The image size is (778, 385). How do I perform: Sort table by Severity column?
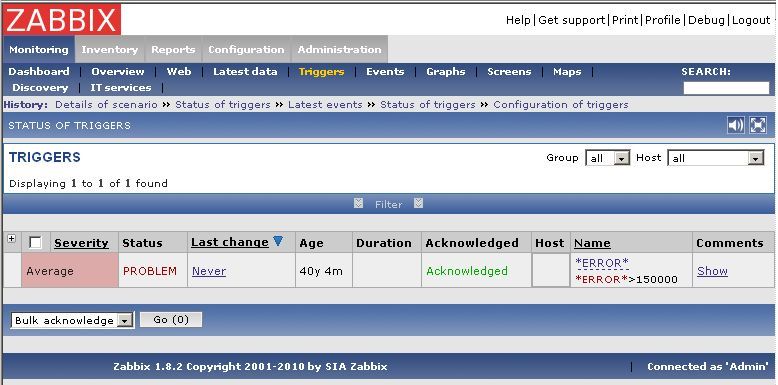coord(81,243)
